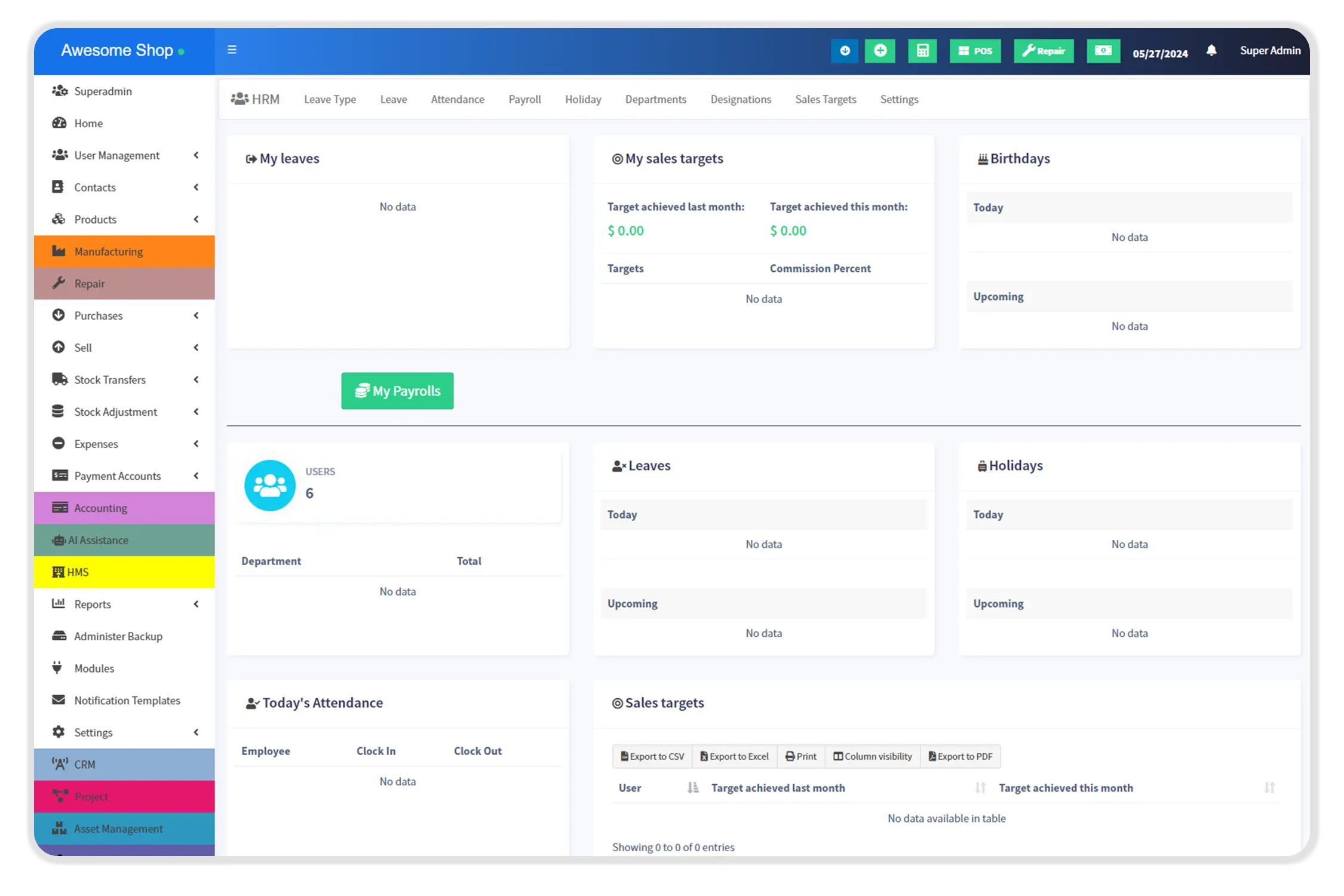Expand User Management chevron
Screen dimensions: 1344x896
coord(196,155)
